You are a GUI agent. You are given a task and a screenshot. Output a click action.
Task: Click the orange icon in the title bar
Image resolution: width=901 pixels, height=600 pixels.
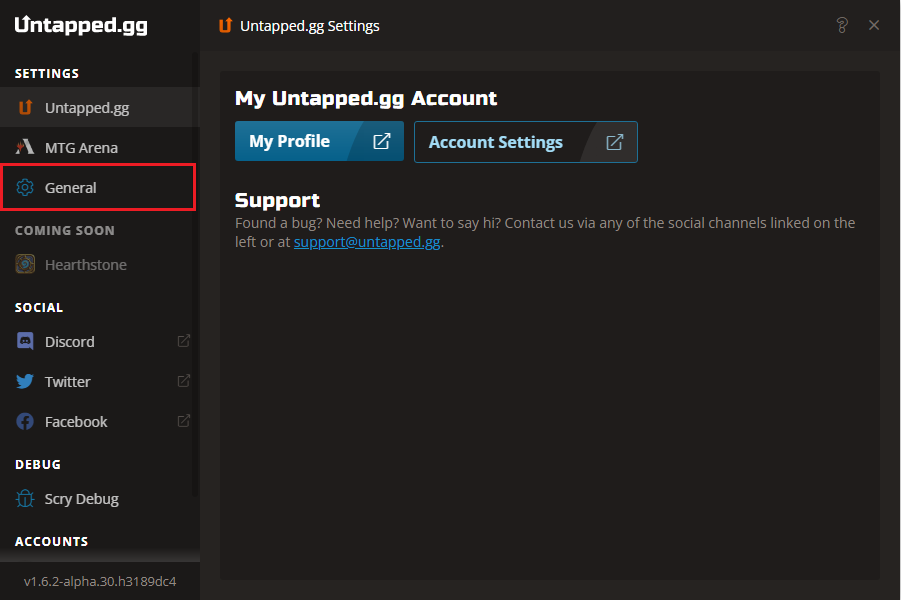click(x=225, y=25)
